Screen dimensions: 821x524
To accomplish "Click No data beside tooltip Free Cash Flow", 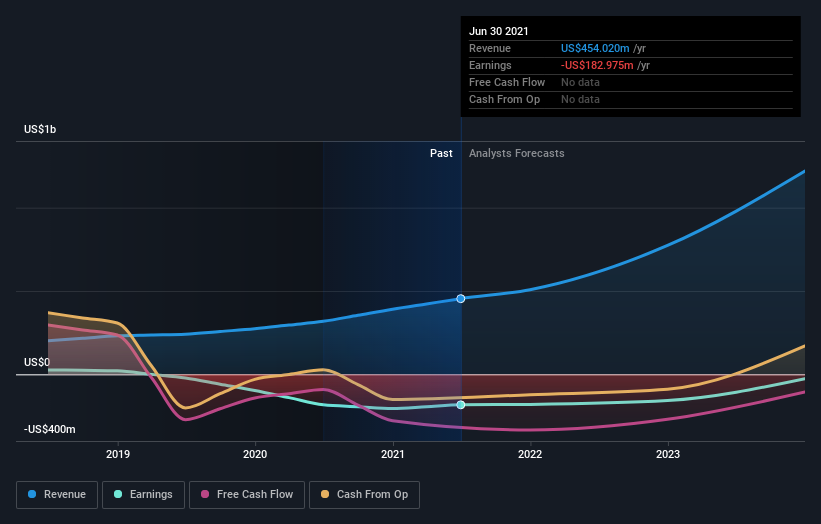I will pos(580,82).
